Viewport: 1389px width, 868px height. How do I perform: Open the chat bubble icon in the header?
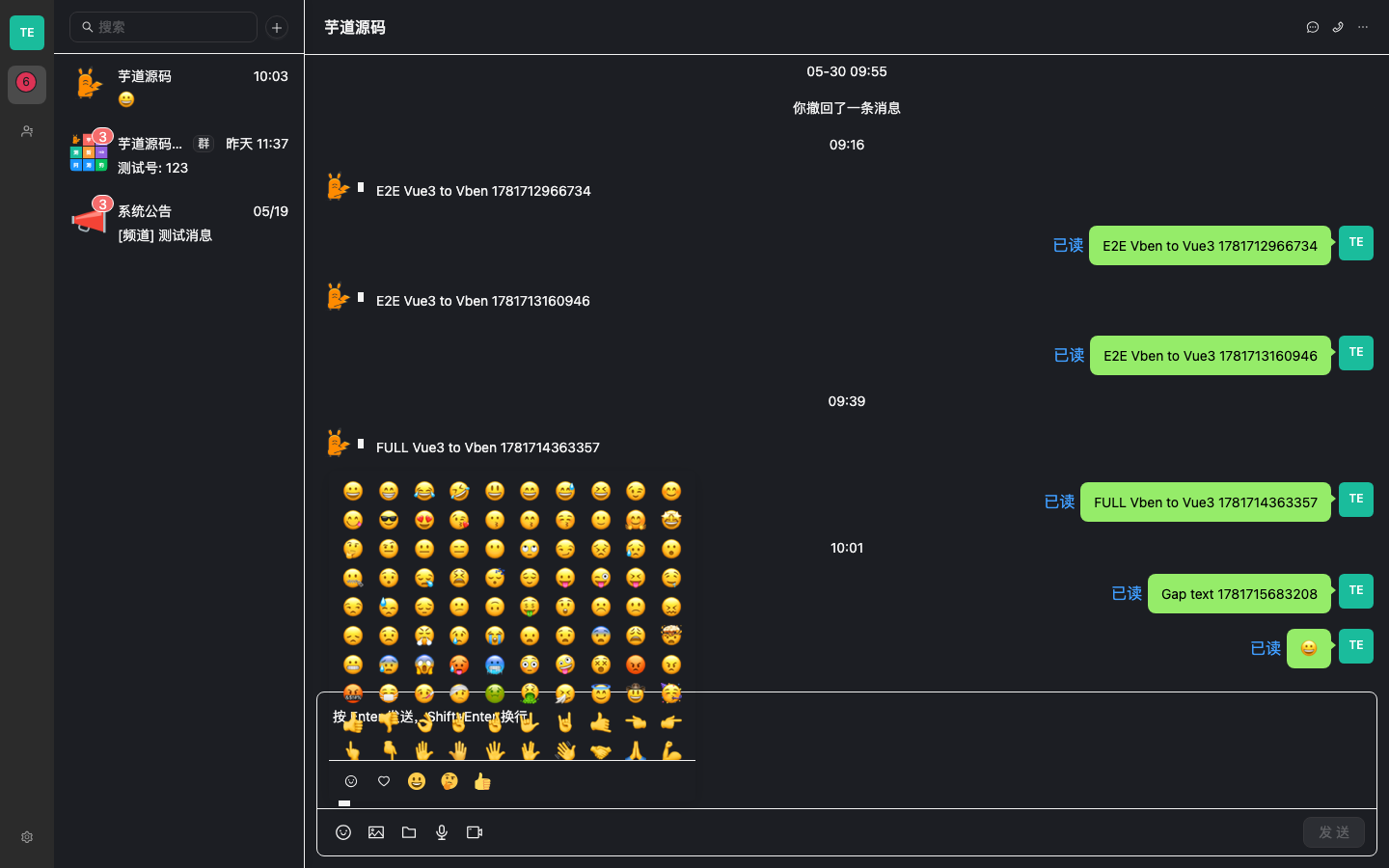[x=1313, y=27]
